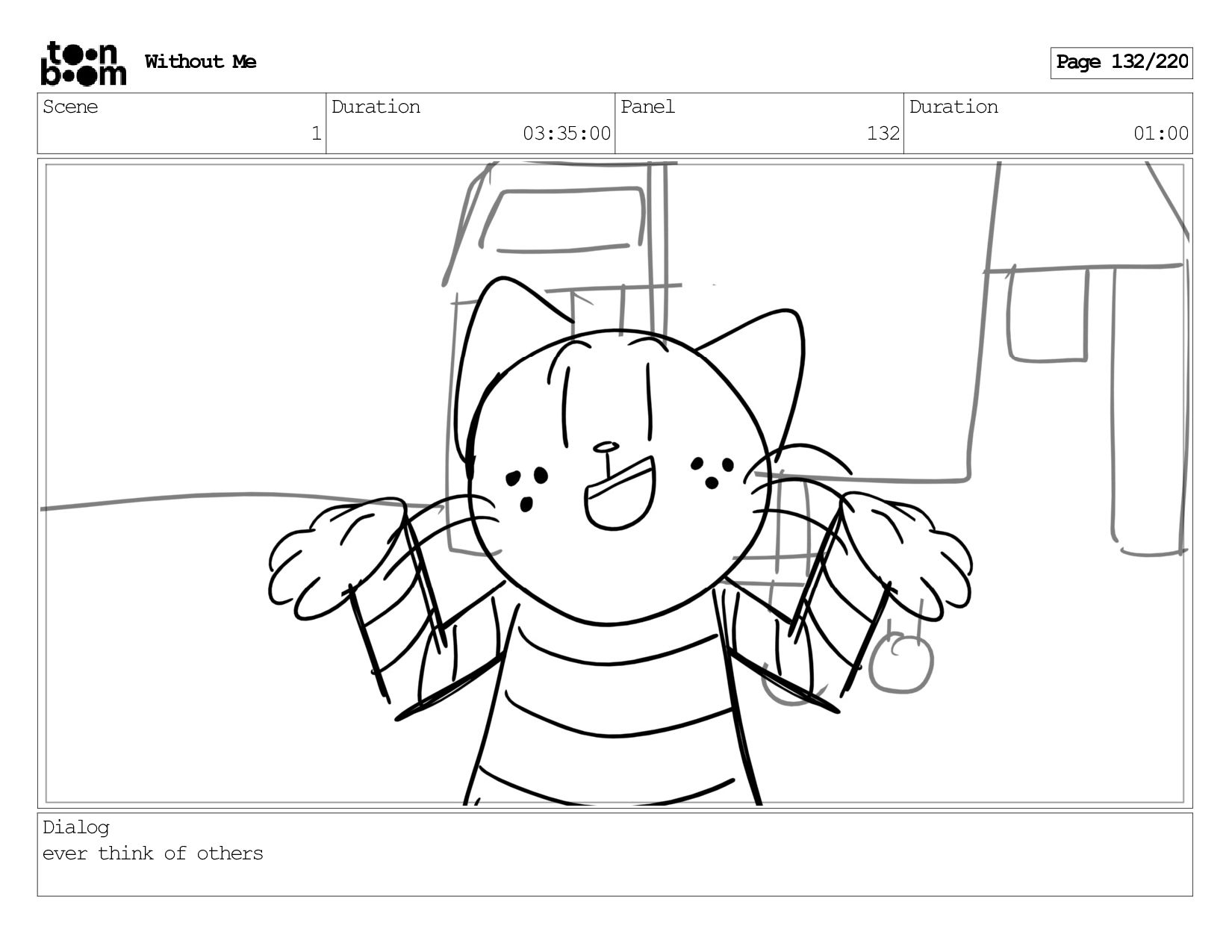Select the Scene label
1232x952 pixels.
pyautogui.click(x=70, y=107)
